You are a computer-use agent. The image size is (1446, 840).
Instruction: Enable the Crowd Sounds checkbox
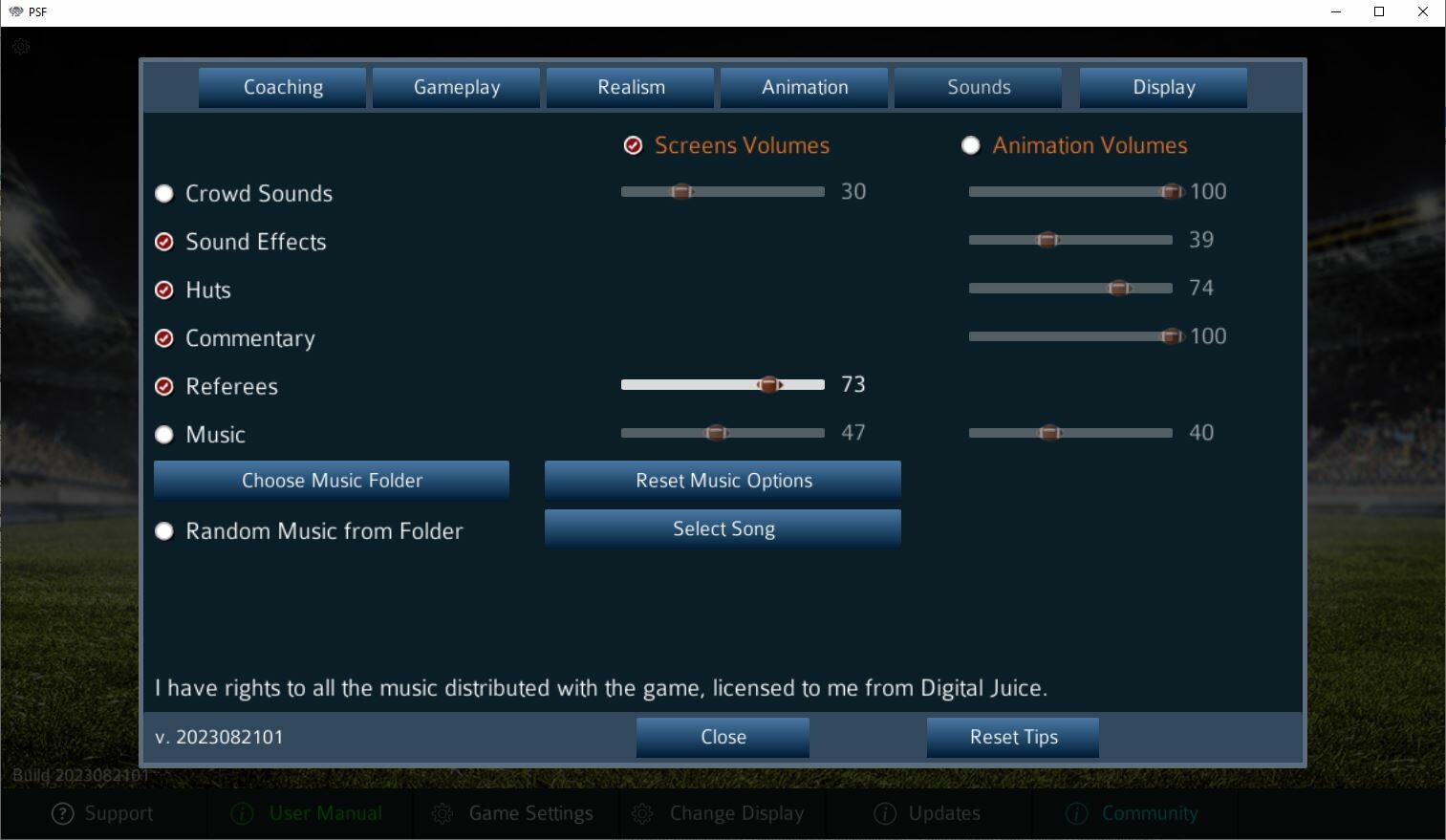point(163,193)
